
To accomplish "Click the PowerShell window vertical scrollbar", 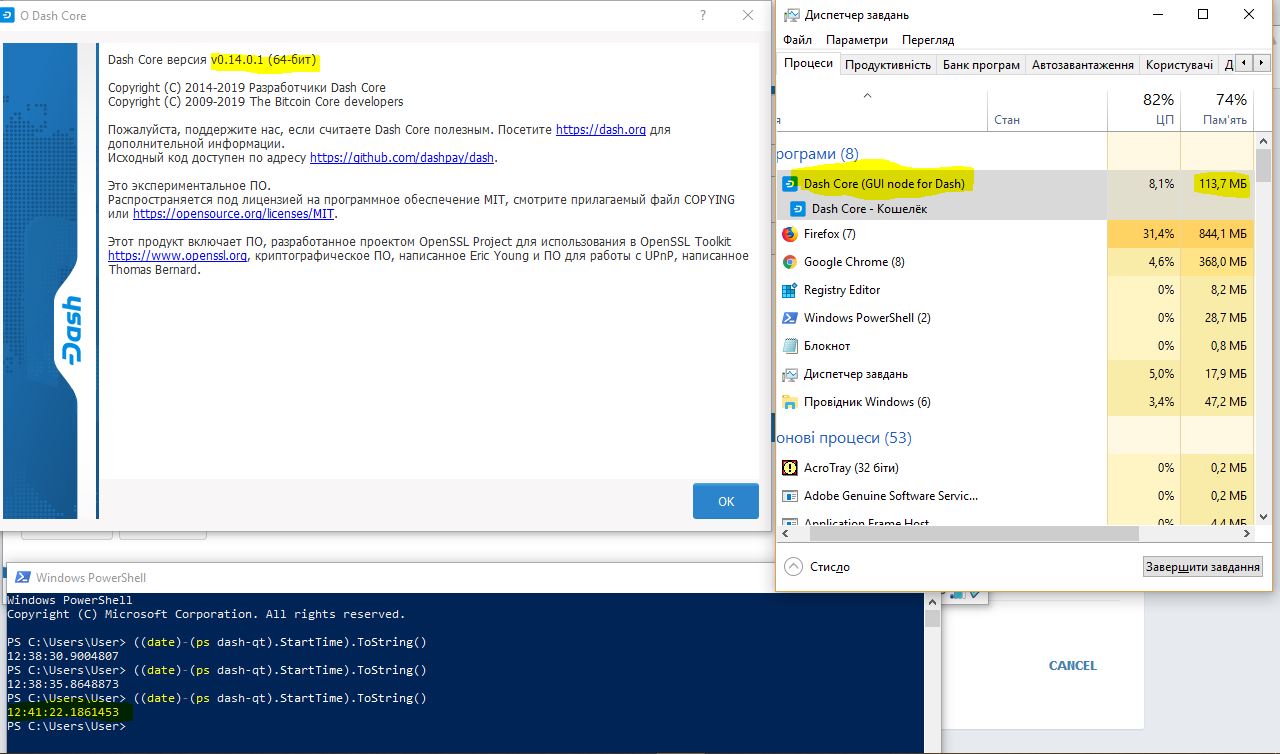I will pos(932,672).
